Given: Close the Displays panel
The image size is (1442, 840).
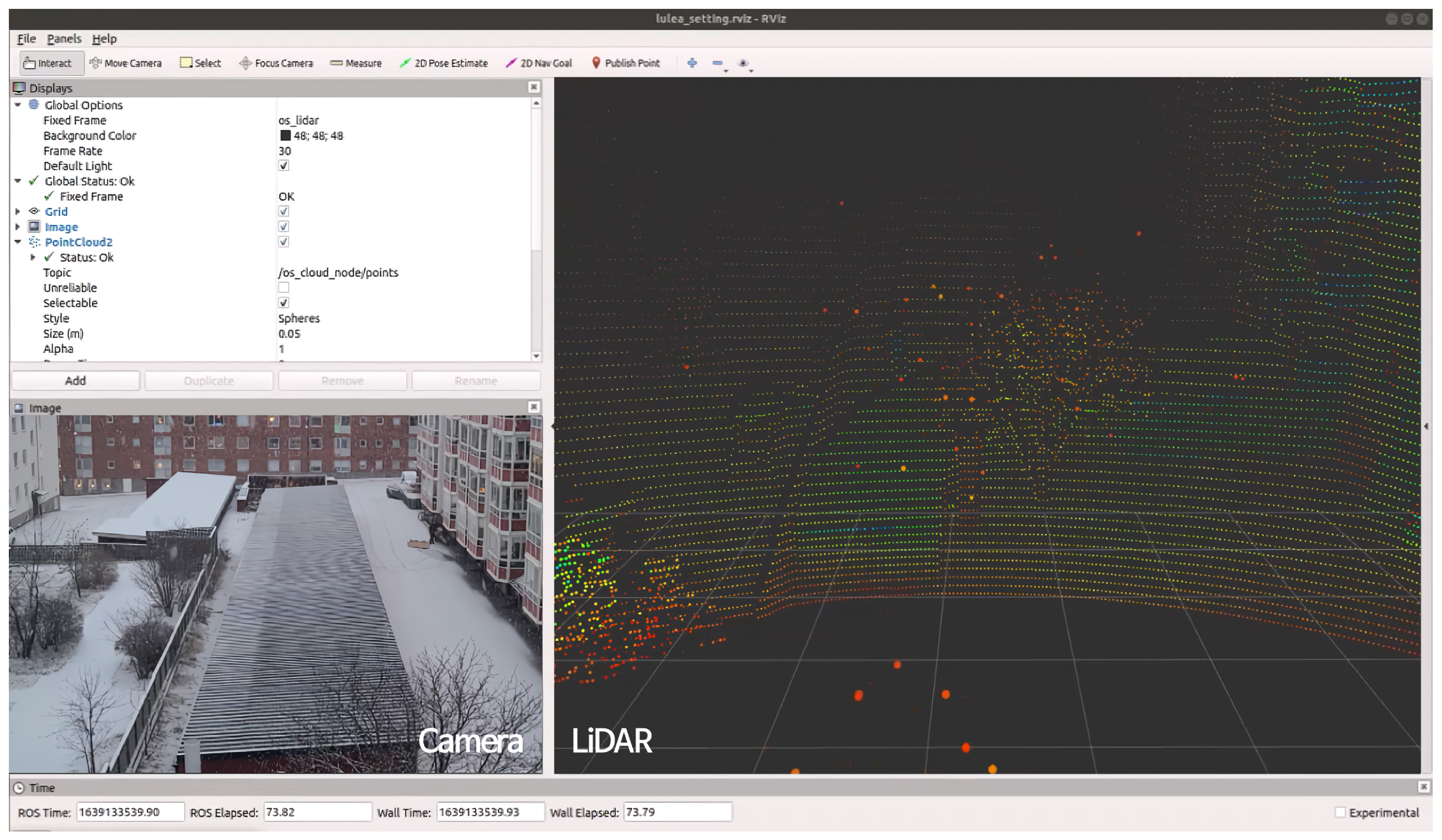Looking at the screenshot, I should tap(534, 87).
